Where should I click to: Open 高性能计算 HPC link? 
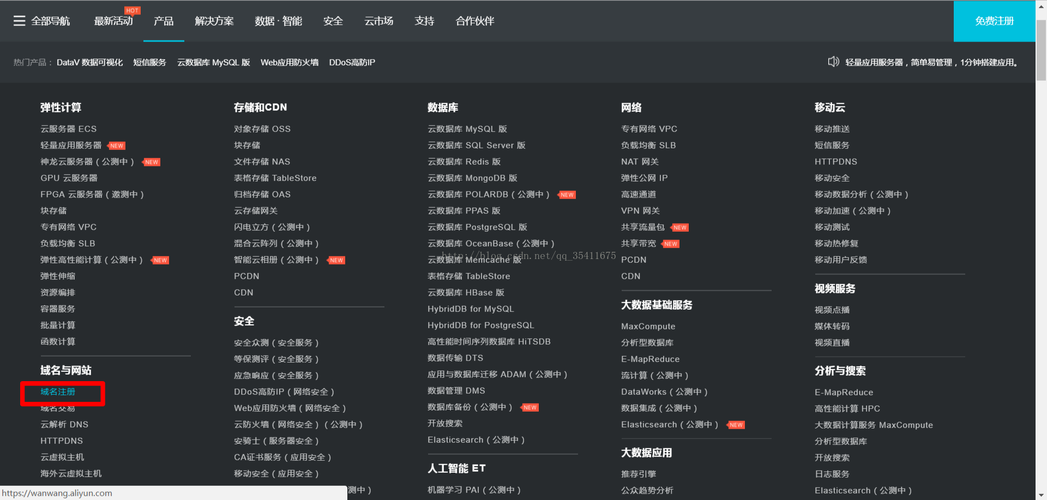[847, 409]
